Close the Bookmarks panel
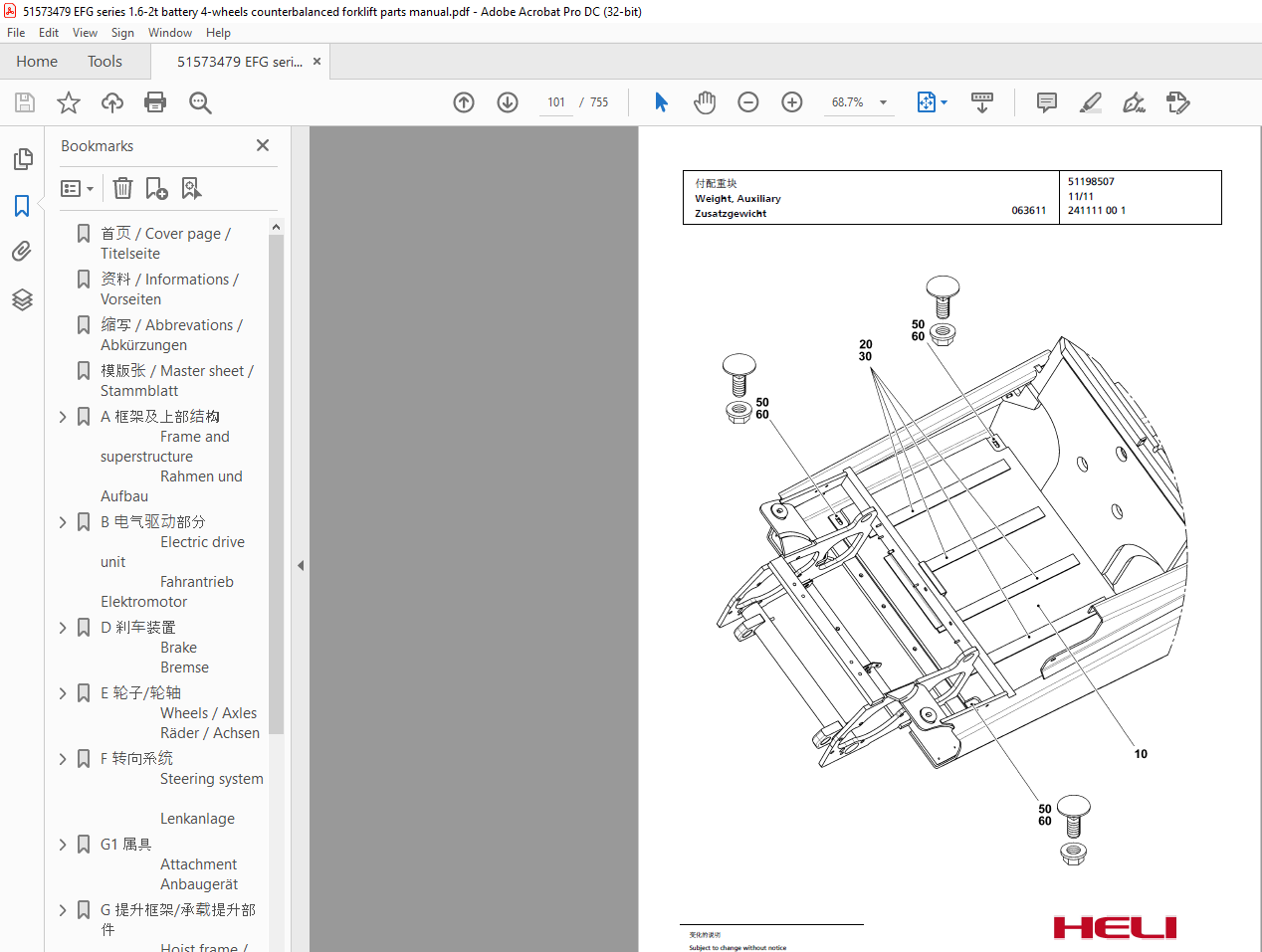The width and height of the screenshot is (1262, 952). (263, 145)
